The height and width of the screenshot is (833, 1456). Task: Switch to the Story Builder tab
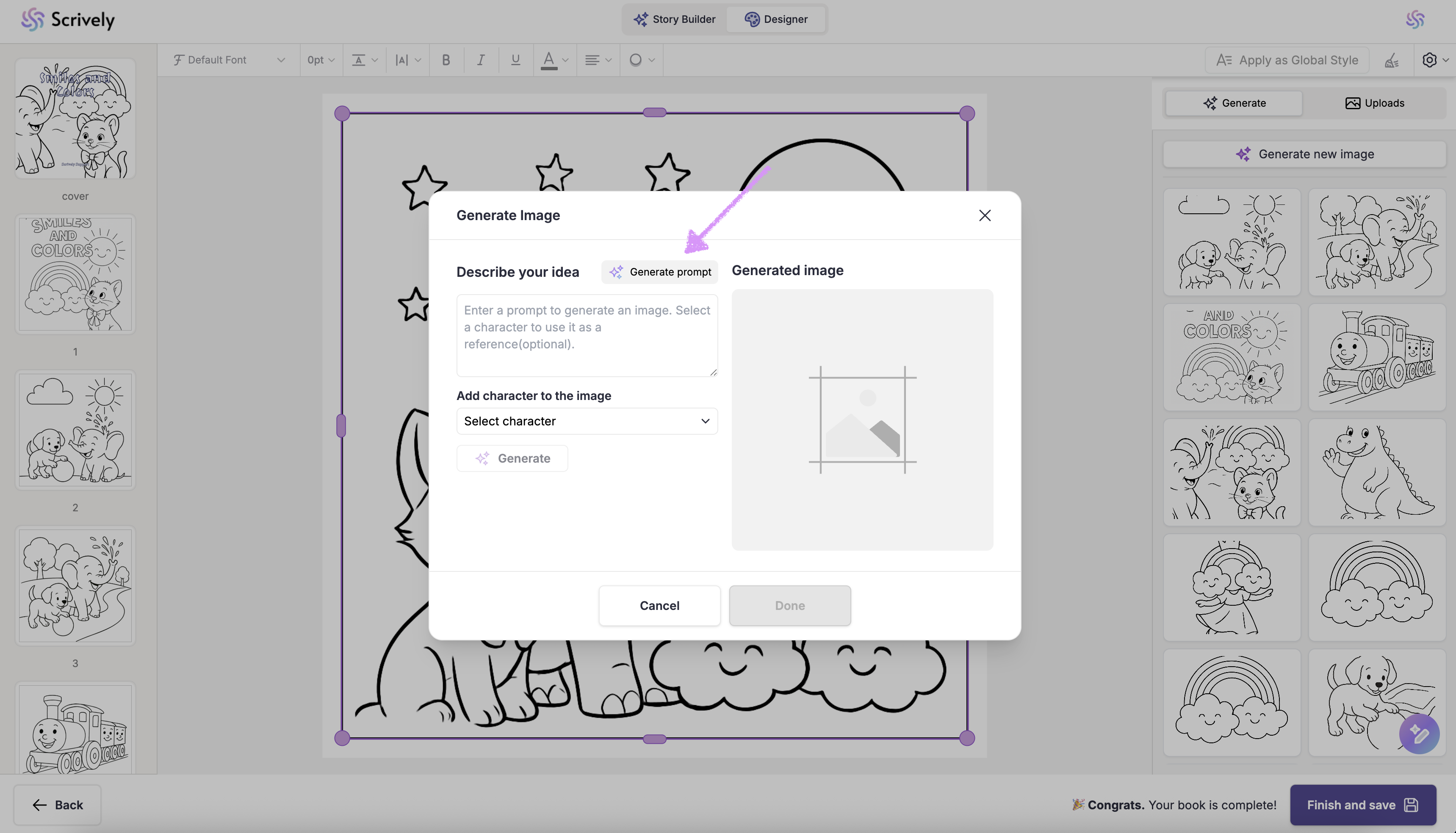(674, 19)
